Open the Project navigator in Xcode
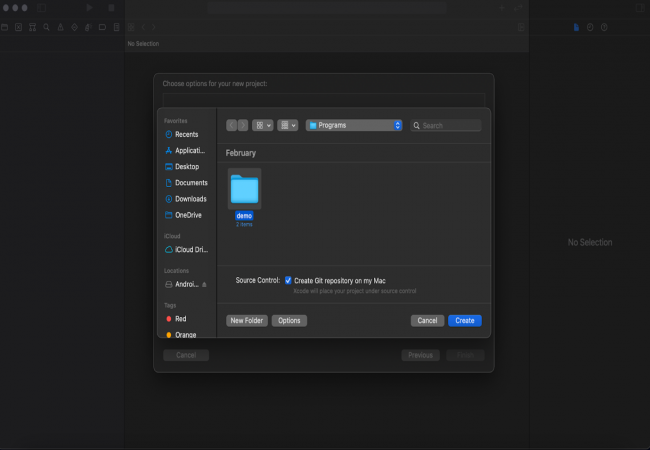The height and width of the screenshot is (450, 650). tap(5, 27)
